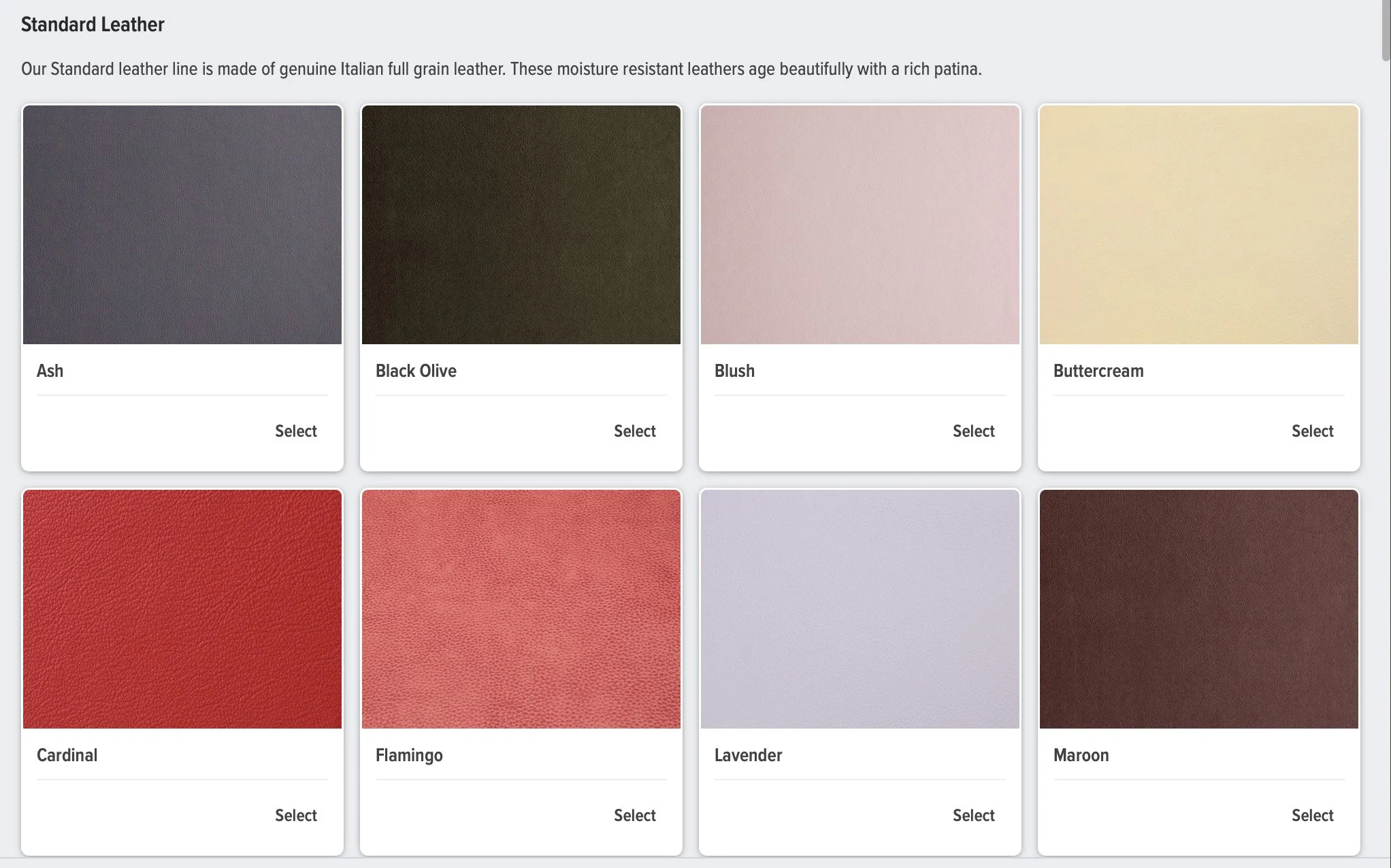Click the Black Olive leather texture image
This screenshot has width=1391, height=868.
521,224
